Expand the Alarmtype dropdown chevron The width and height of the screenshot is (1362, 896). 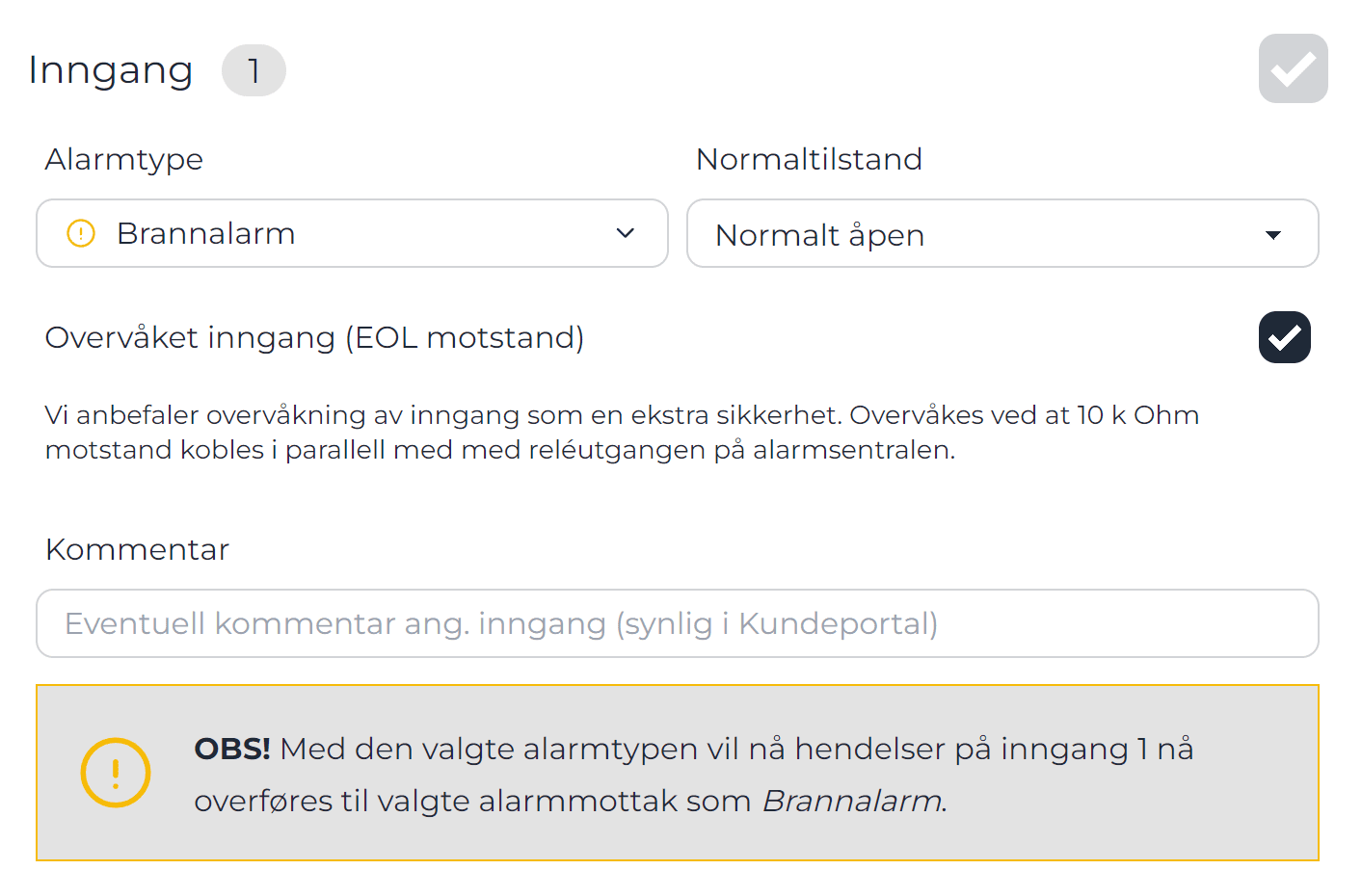coord(626,233)
